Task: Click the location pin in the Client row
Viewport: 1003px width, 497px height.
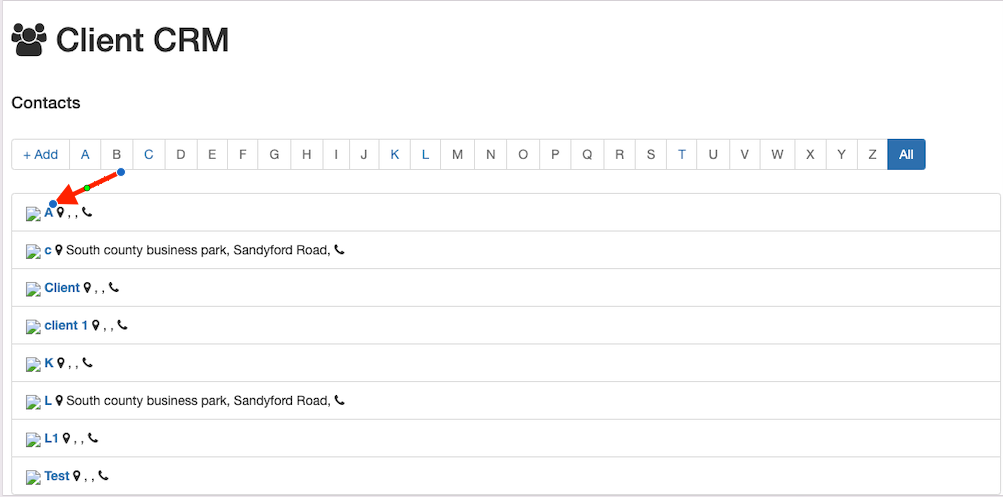Action: point(87,288)
